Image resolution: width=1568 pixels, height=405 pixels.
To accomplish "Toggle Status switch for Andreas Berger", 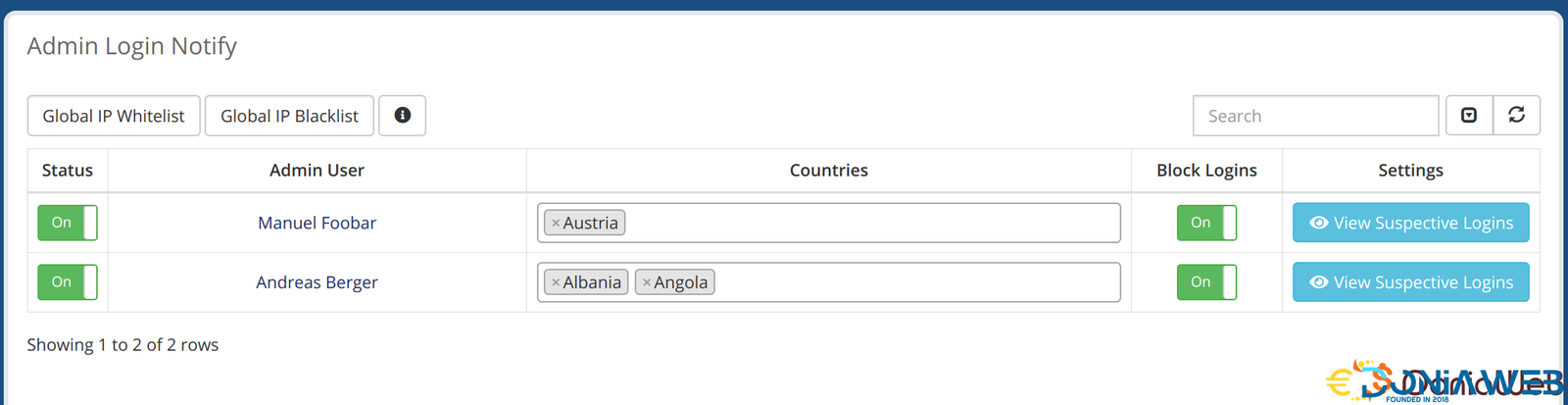I will [67, 282].
